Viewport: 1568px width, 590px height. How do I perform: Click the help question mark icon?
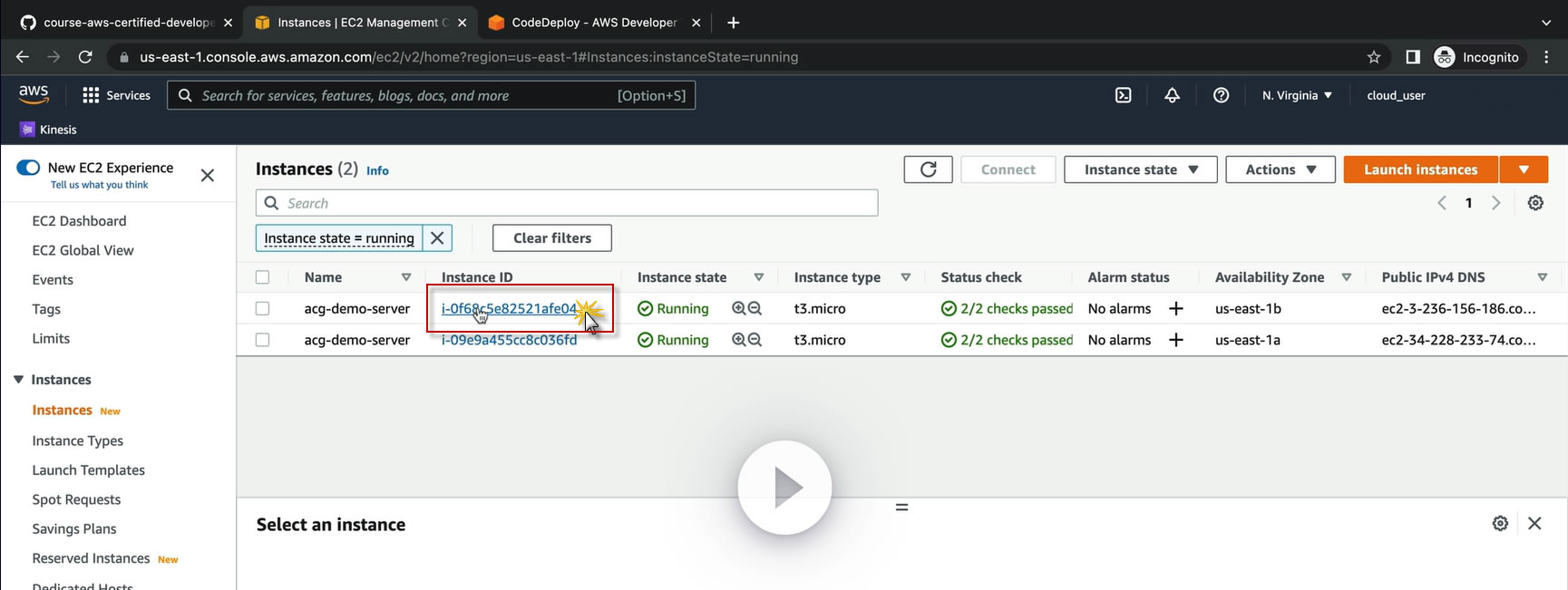click(1221, 95)
